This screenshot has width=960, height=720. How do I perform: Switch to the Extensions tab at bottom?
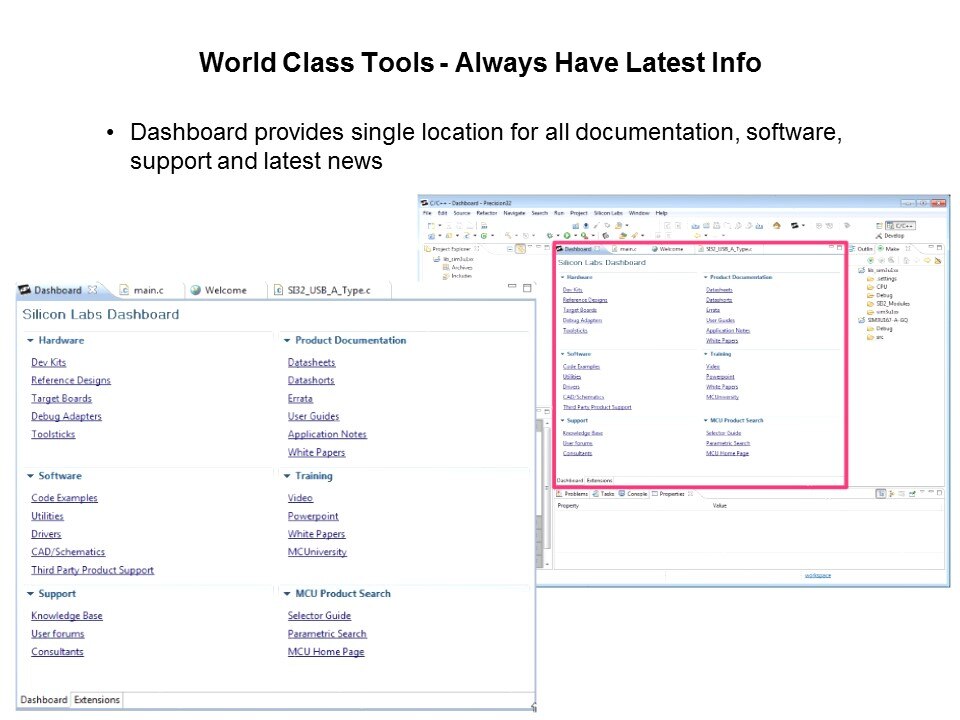tap(97, 700)
